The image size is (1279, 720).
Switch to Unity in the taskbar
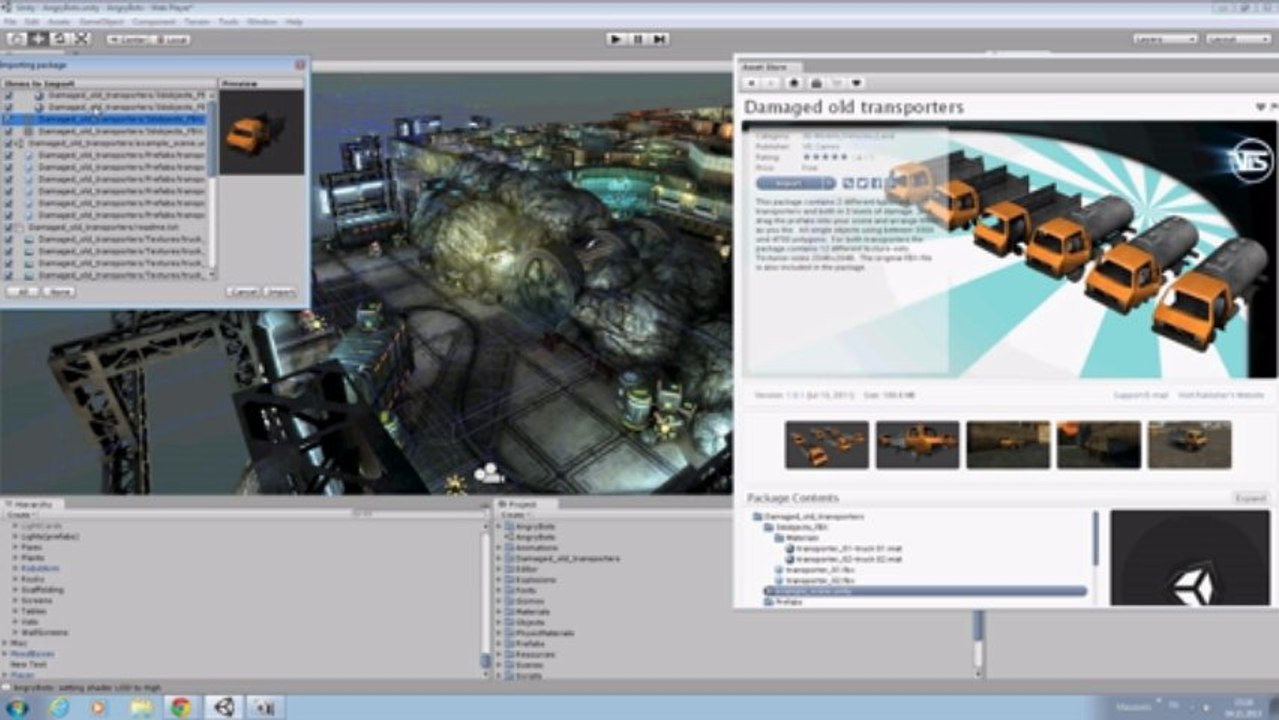click(223, 707)
